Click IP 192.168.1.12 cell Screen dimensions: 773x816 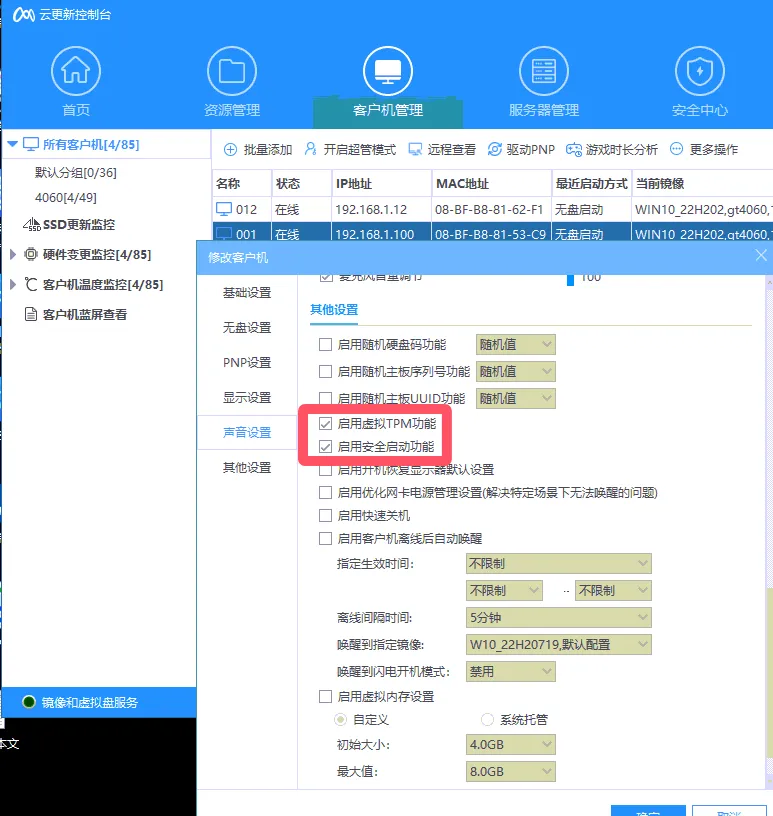click(x=381, y=209)
